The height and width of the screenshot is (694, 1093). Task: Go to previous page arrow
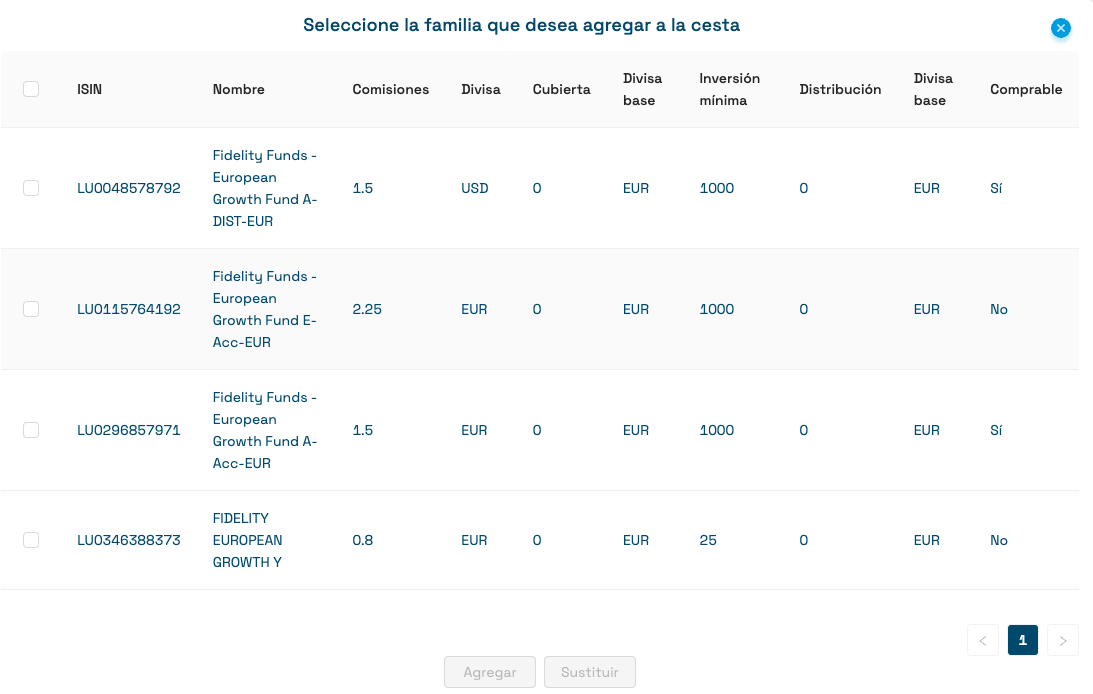(983, 640)
